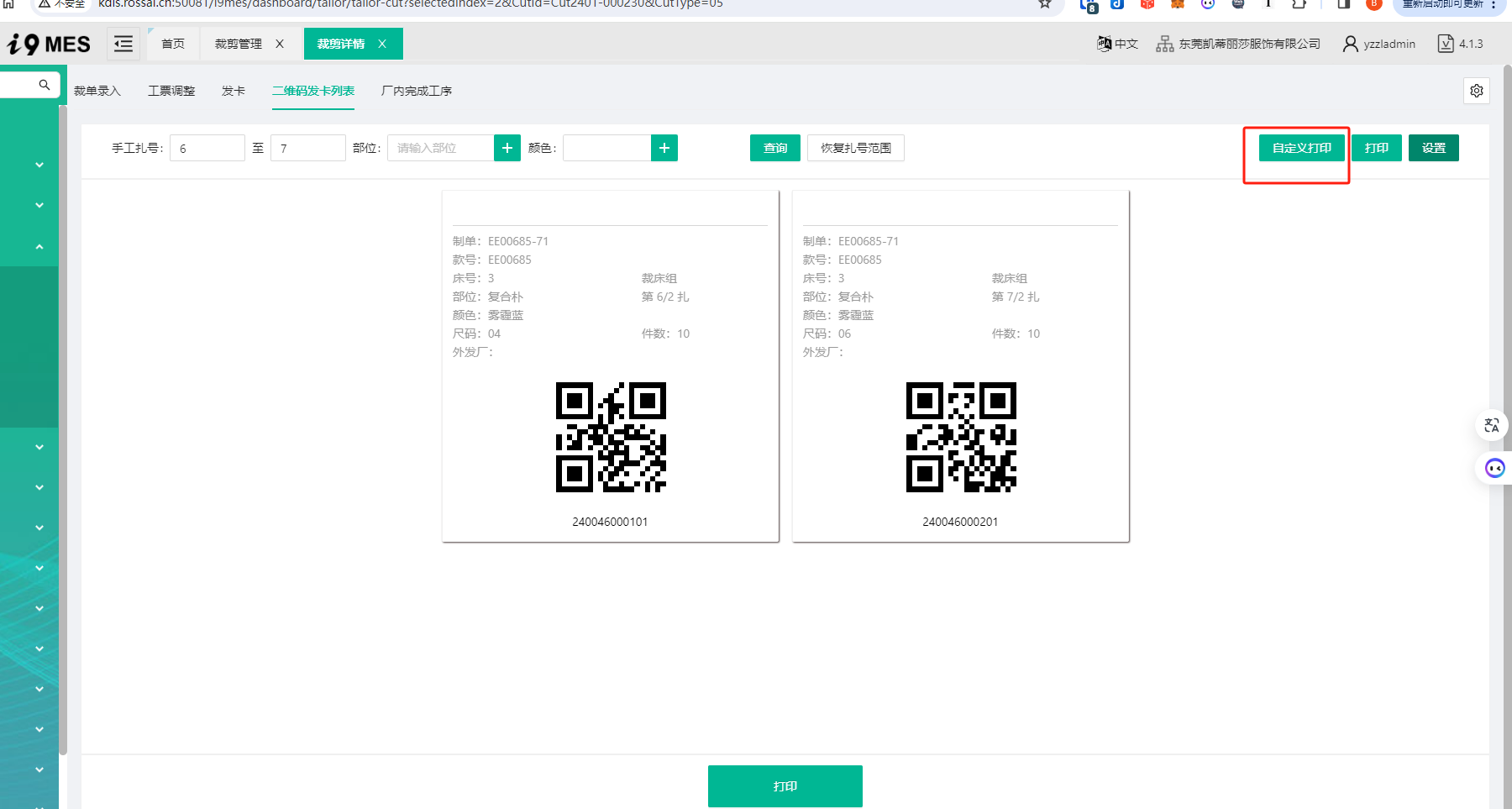Open the 厂内完成工序 sub-tab

[417, 91]
